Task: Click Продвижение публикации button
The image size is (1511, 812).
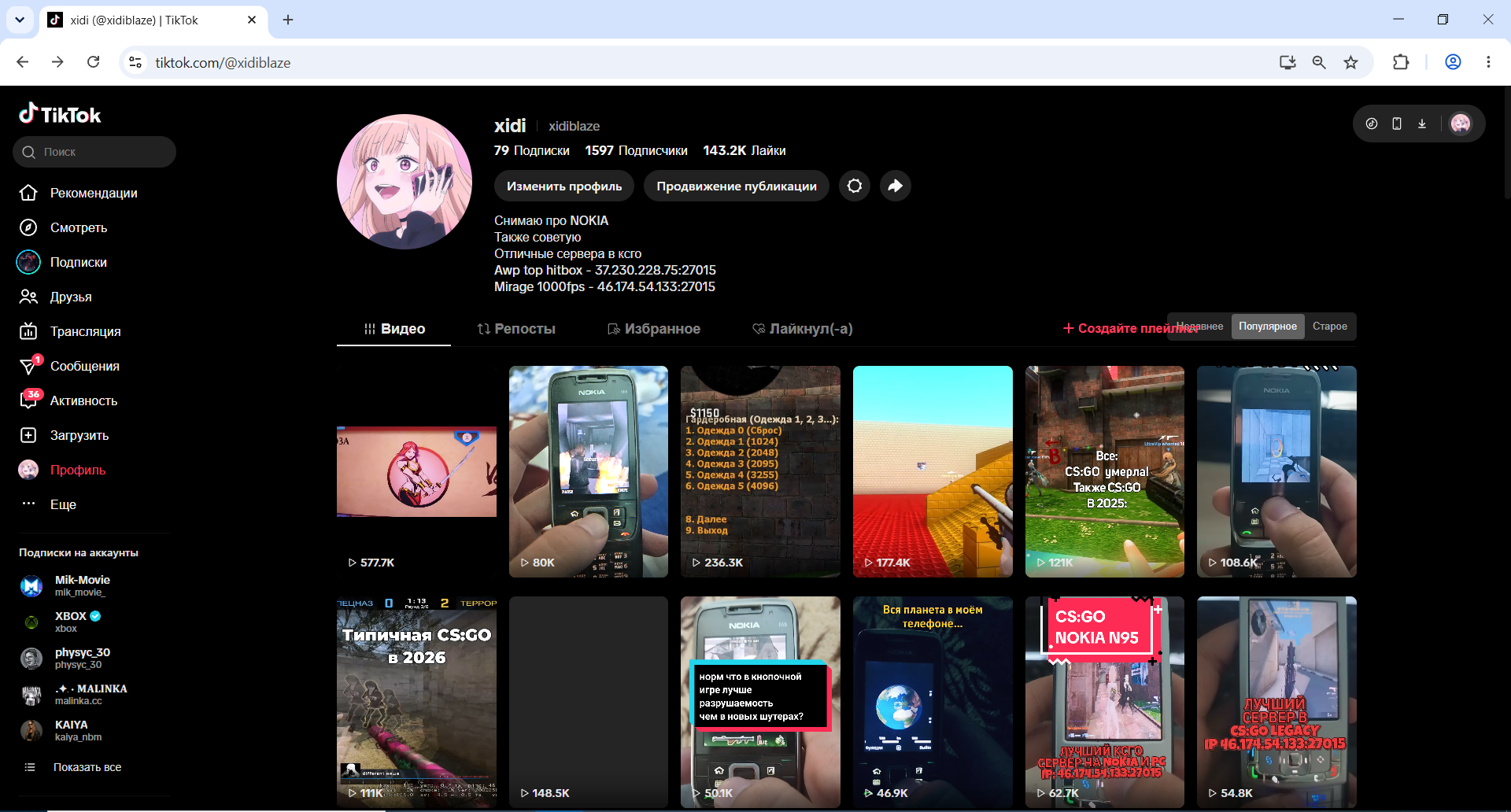Action: pyautogui.click(x=737, y=186)
